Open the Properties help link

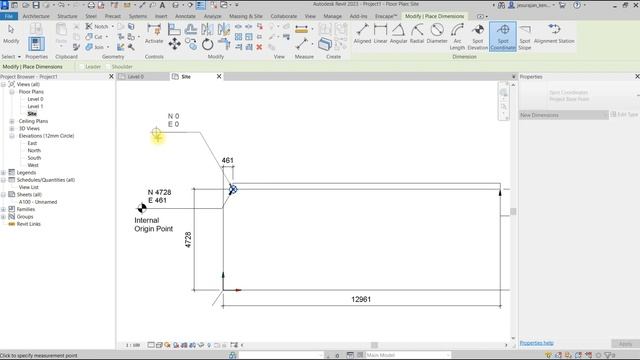tap(536, 343)
